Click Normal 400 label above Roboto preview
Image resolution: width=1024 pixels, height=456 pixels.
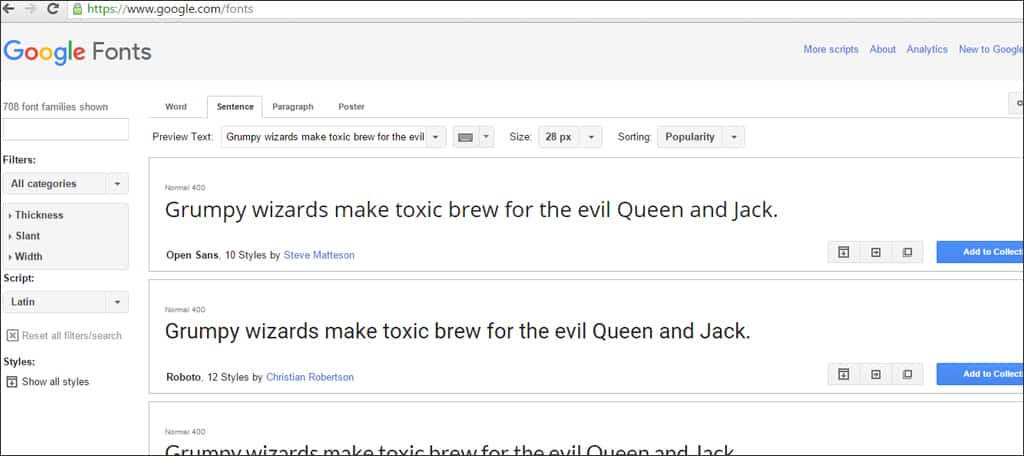(x=185, y=309)
